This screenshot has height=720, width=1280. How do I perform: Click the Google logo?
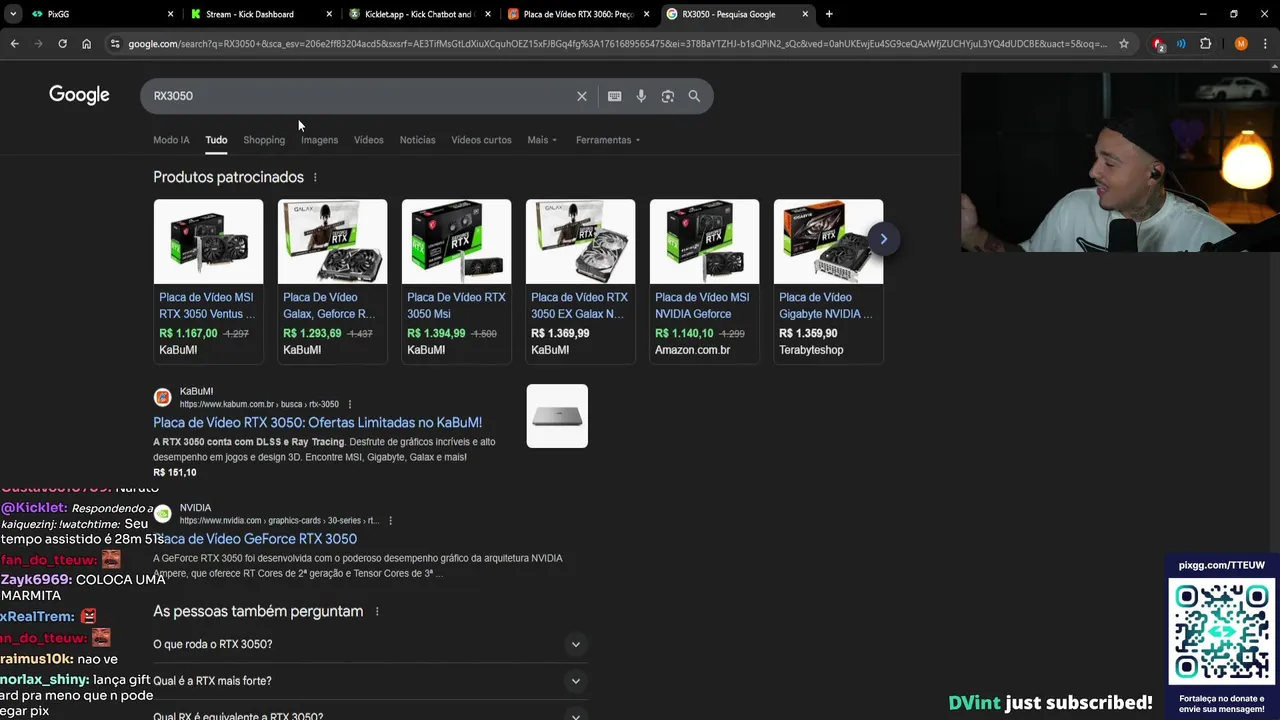pos(79,95)
